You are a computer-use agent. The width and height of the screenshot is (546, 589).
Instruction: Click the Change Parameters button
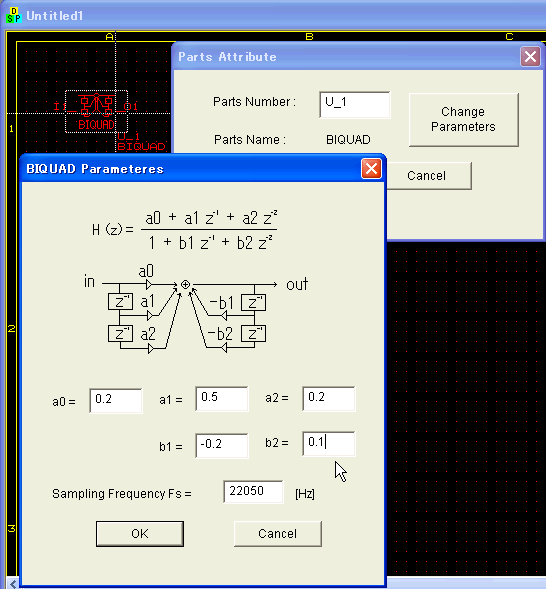pos(463,119)
